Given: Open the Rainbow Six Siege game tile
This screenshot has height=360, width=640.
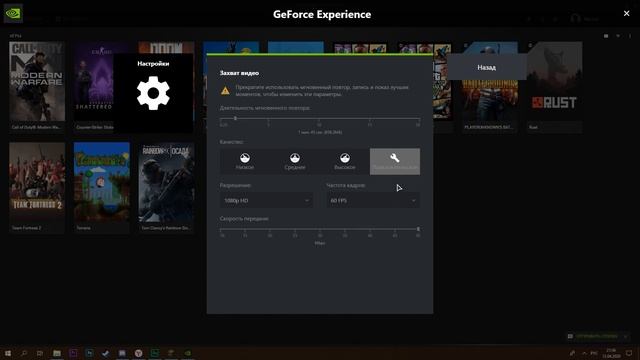Looking at the screenshot, I should click(166, 187).
